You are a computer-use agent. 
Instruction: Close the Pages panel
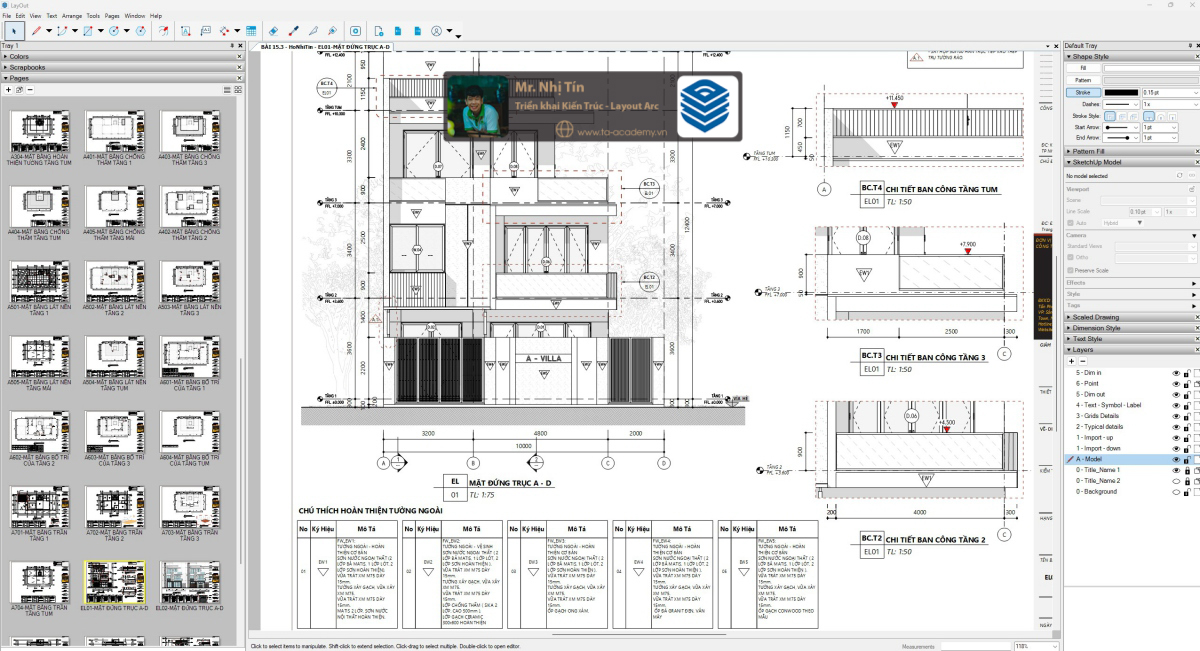pyautogui.click(x=239, y=78)
